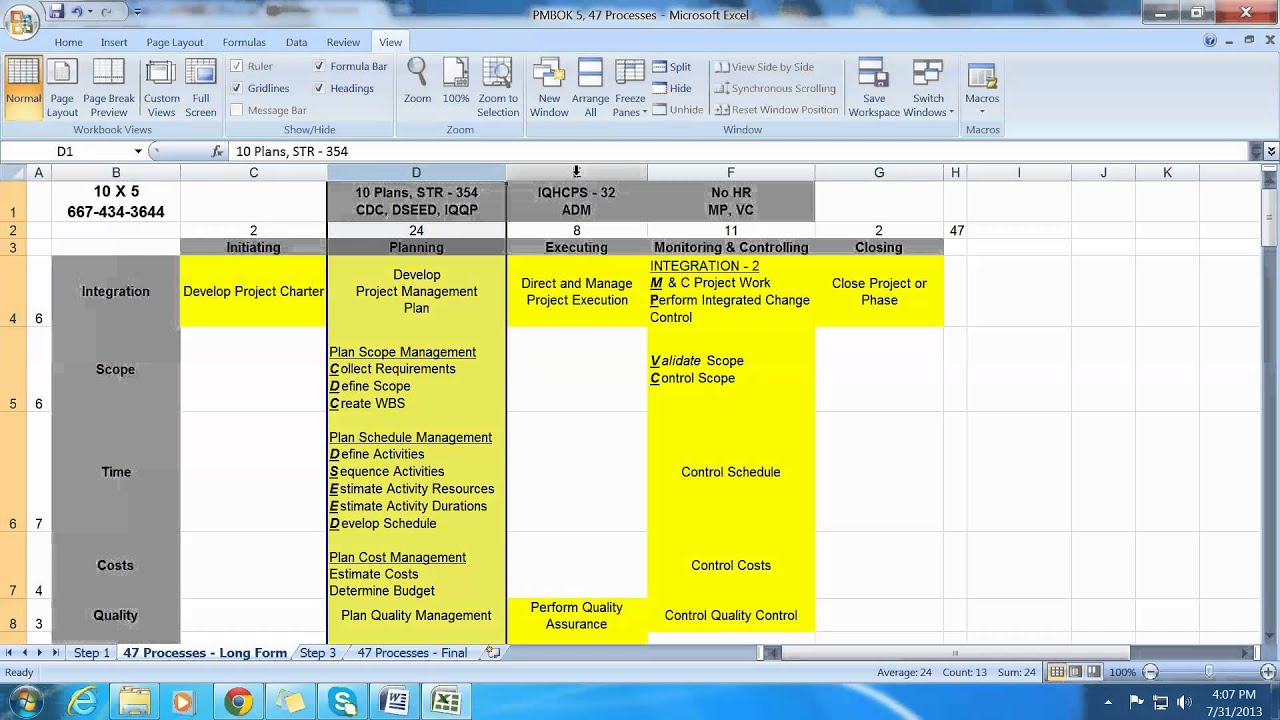Viewport: 1280px width, 720px height.
Task: Open Custom Views dialog
Action: coord(161,87)
